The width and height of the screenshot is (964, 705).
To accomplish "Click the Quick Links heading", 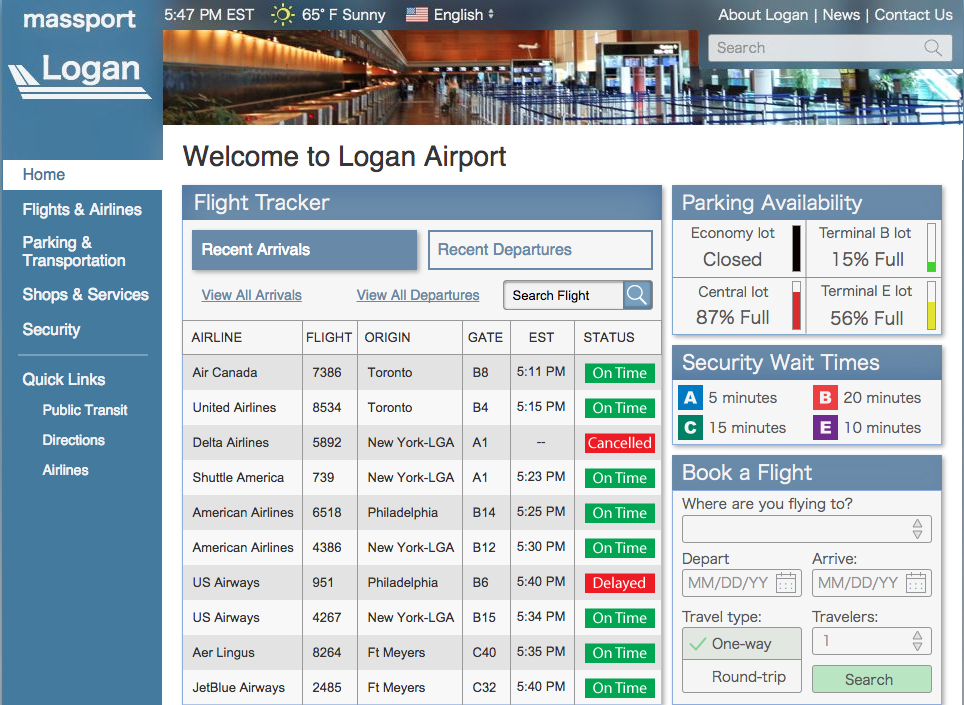I will click(64, 379).
